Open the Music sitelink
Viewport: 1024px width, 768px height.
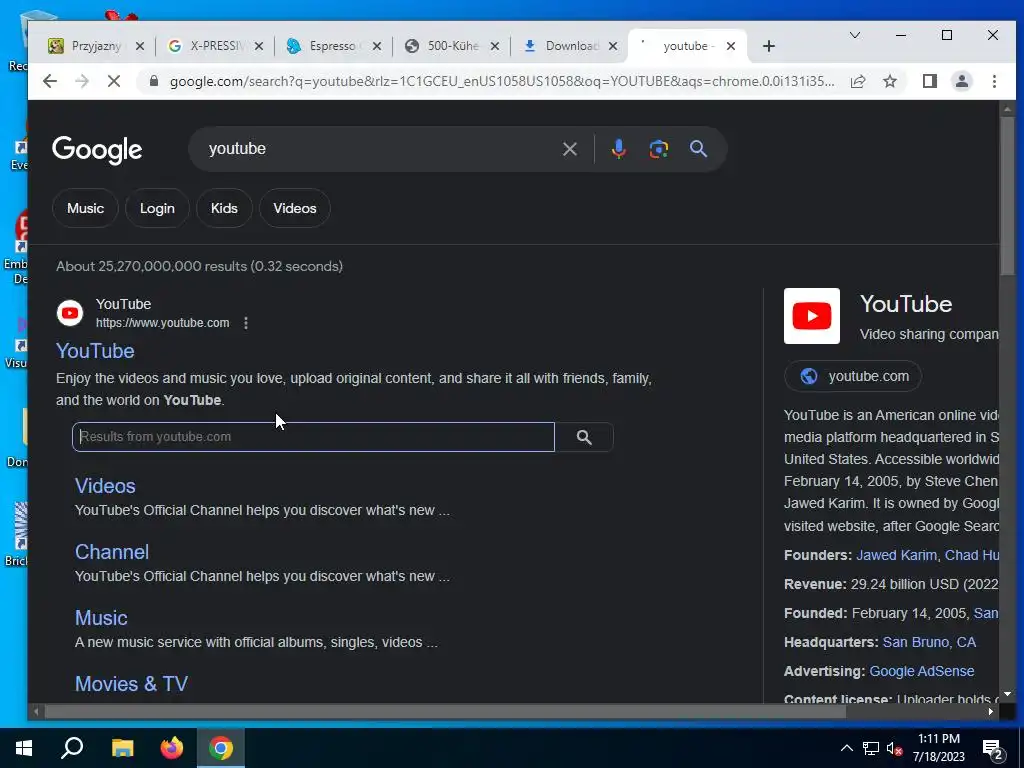click(101, 618)
